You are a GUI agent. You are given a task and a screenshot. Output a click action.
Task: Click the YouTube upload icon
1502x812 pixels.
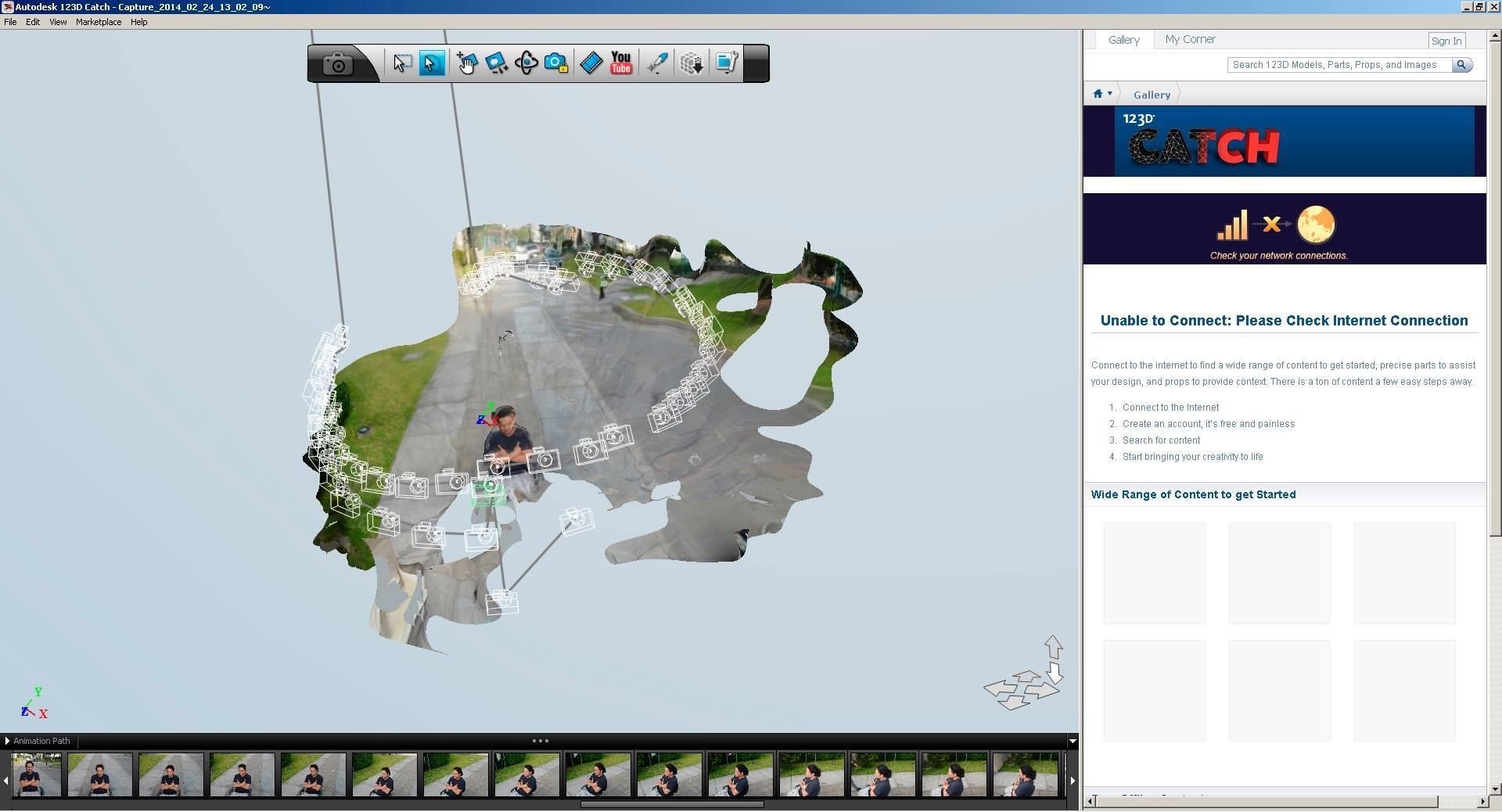tap(621, 63)
